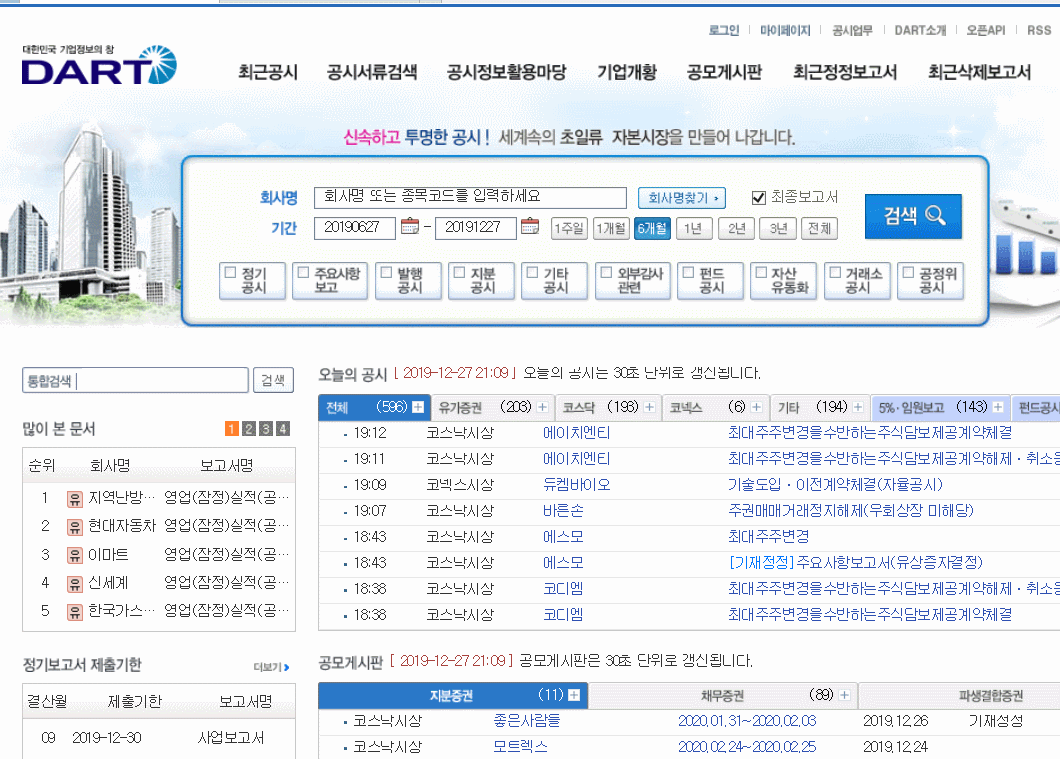Open the 오픈API link
This screenshot has height=759, width=1060.
[986, 30]
